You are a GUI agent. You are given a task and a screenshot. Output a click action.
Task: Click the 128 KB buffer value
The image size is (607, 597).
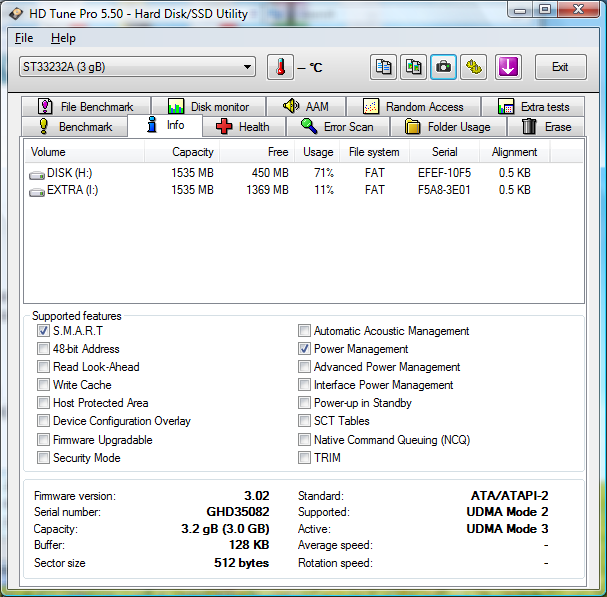[x=249, y=545]
